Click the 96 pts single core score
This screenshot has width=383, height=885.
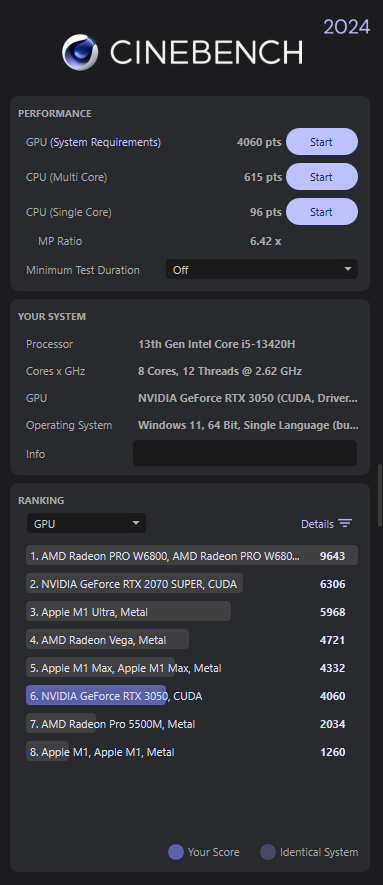(x=266, y=212)
